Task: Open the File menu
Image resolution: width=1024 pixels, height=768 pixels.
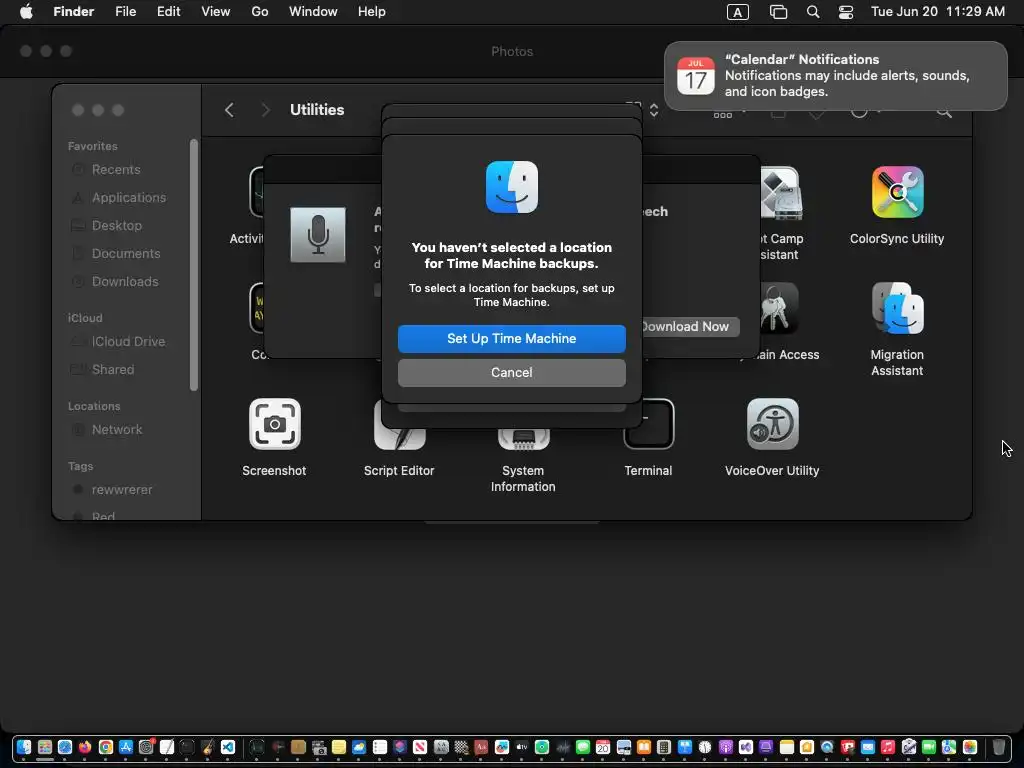Action: (x=125, y=12)
